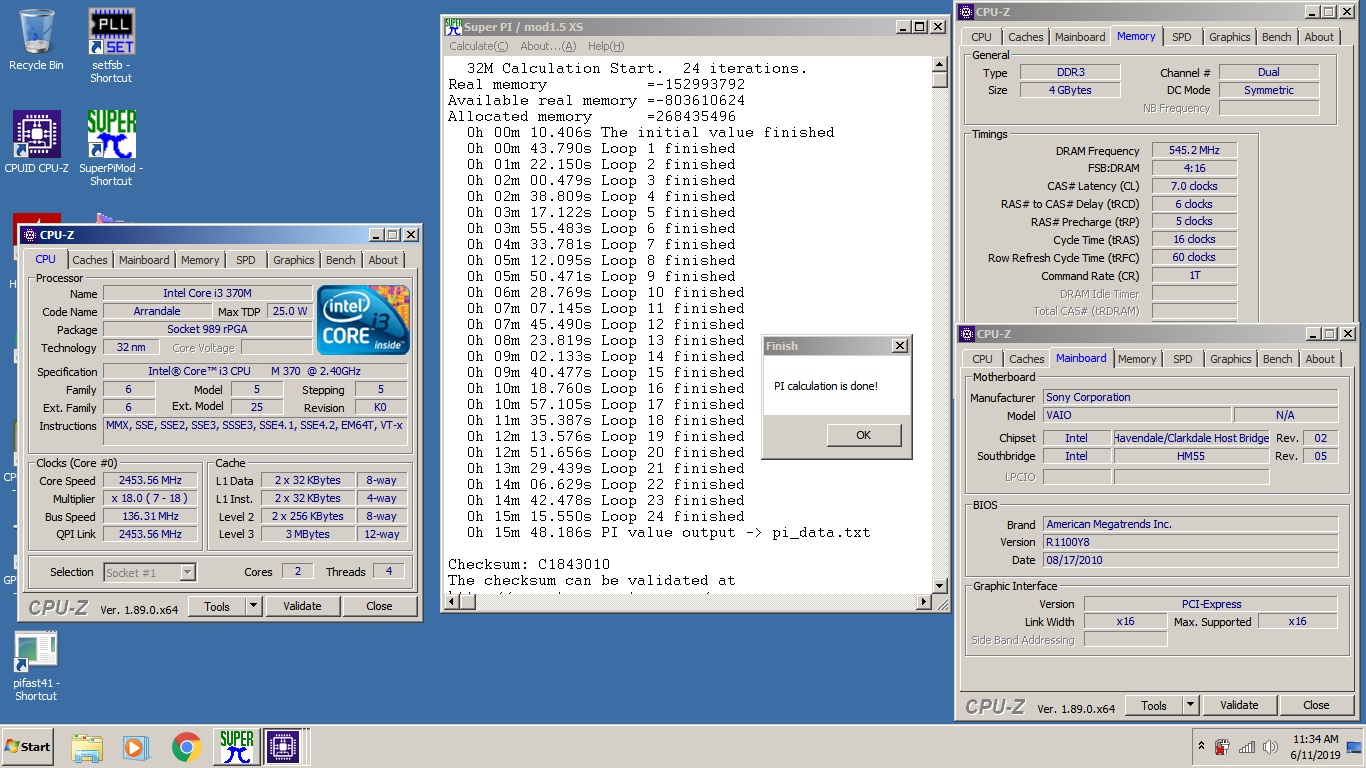This screenshot has width=1366, height=768.
Task: Close the Finish dialog with X
Action: tap(899, 345)
